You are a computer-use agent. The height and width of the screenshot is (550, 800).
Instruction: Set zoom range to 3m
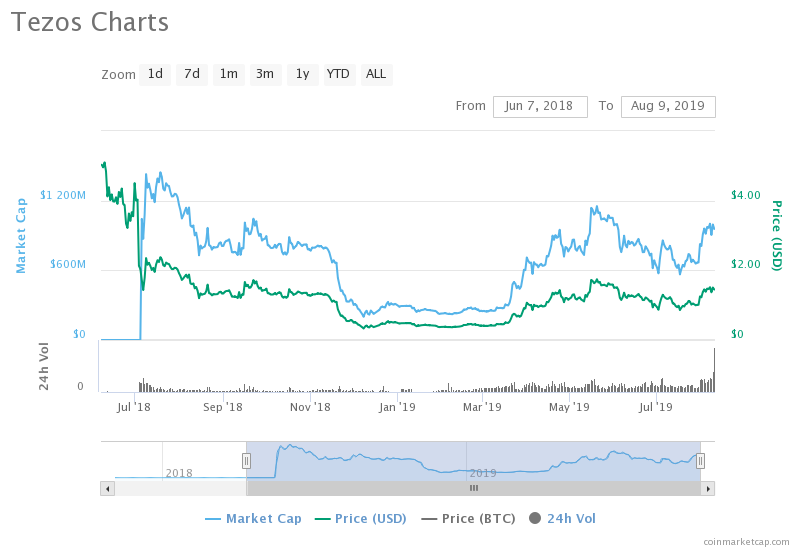265,74
